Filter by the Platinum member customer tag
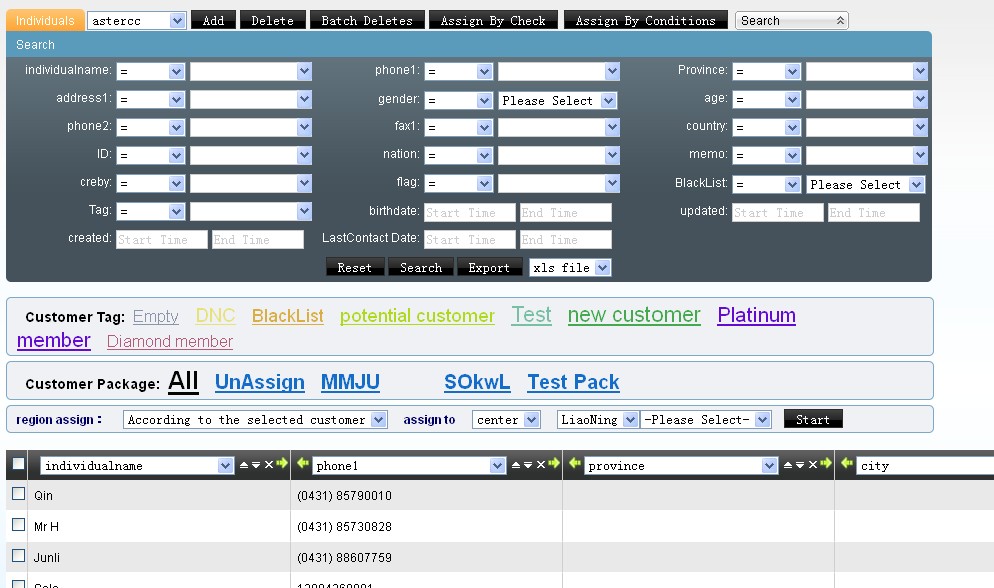Image resolution: width=994 pixels, height=588 pixels. pos(756,316)
